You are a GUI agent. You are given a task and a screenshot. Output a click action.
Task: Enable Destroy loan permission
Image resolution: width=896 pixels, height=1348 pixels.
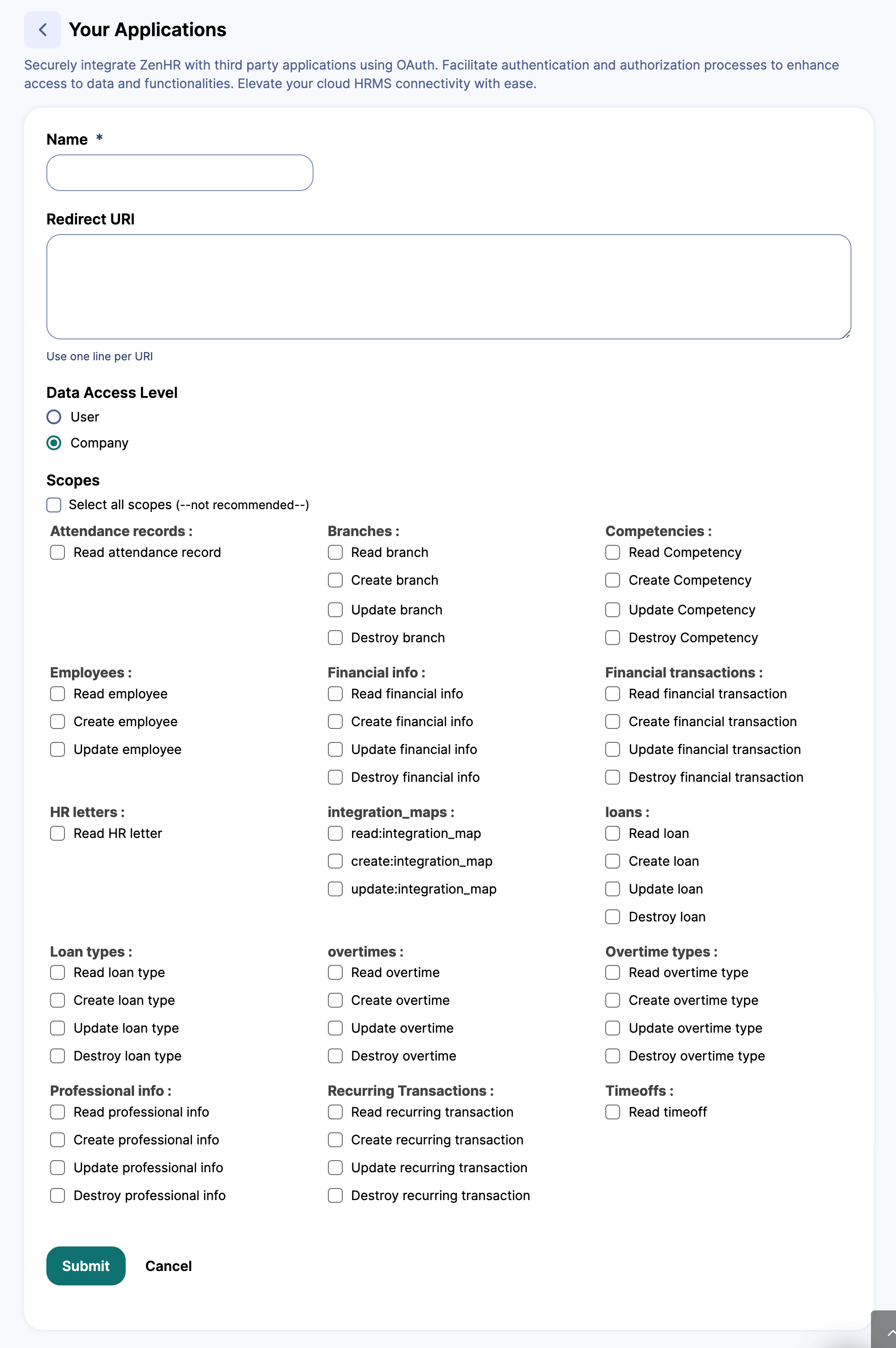pos(613,916)
